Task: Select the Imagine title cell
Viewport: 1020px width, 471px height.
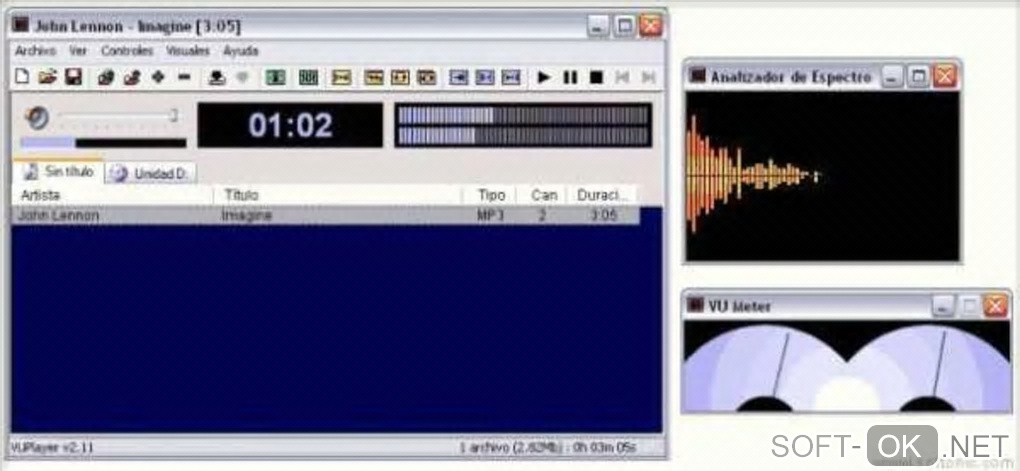Action: (247, 215)
